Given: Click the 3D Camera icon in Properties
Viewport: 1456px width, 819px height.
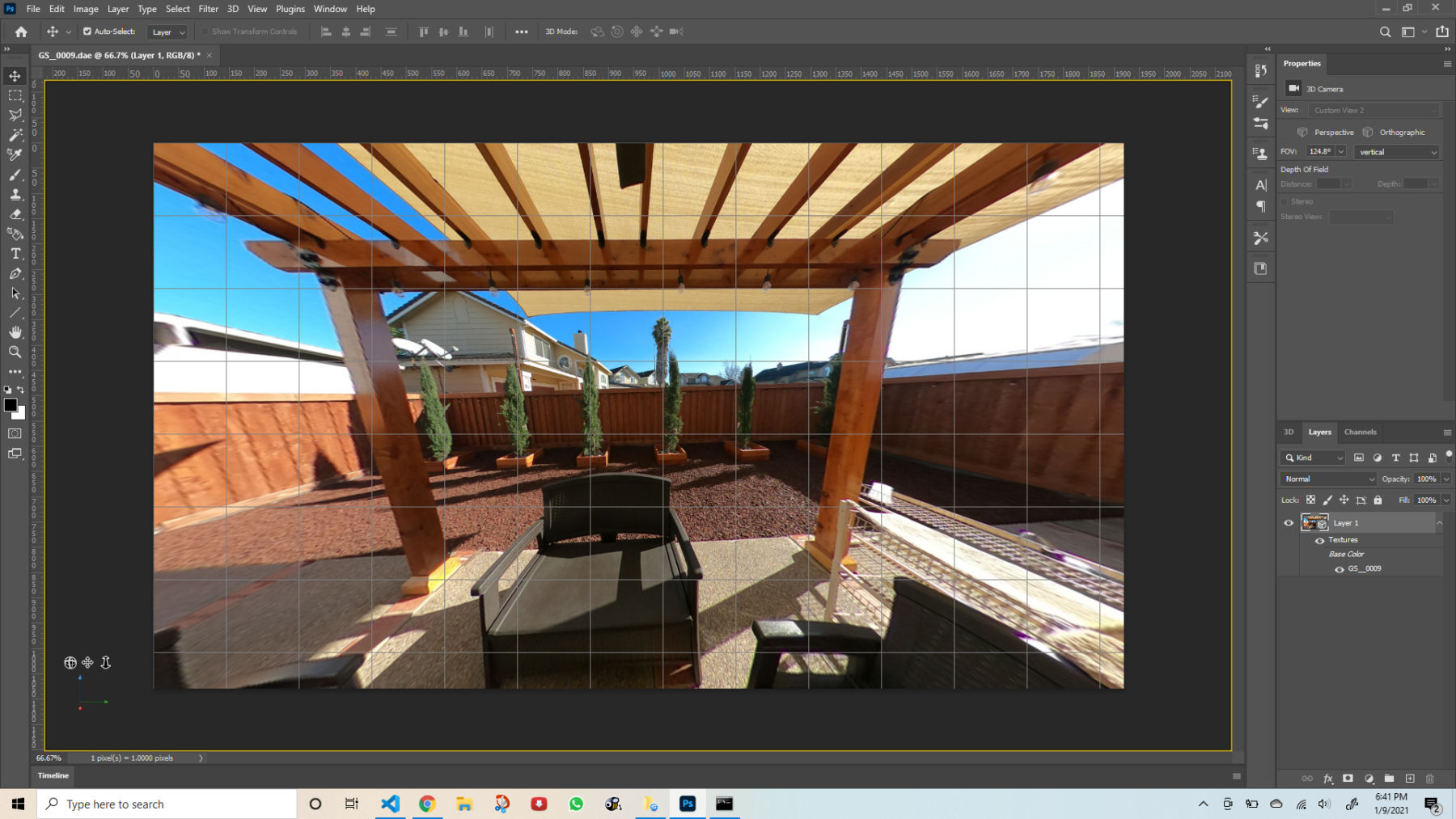Looking at the screenshot, I should [1294, 89].
